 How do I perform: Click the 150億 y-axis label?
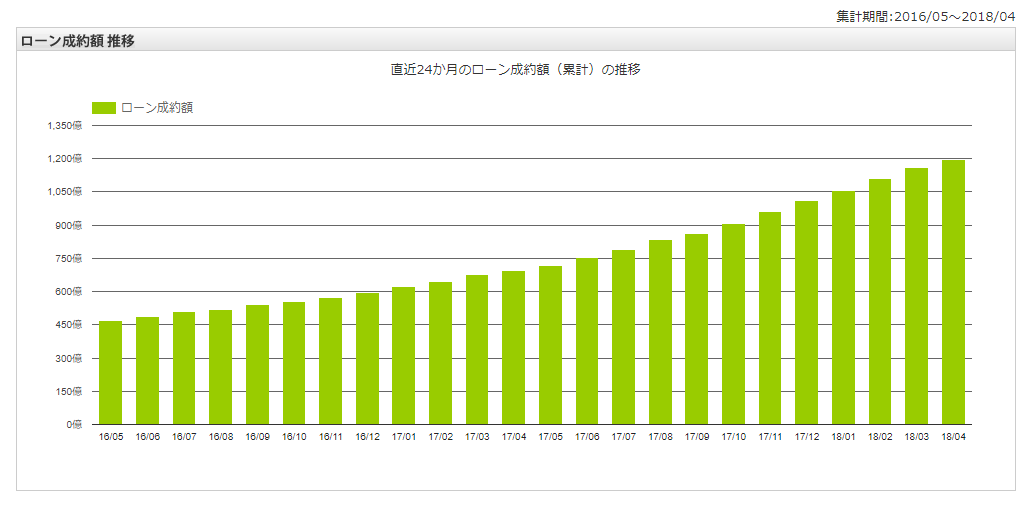tap(70, 391)
